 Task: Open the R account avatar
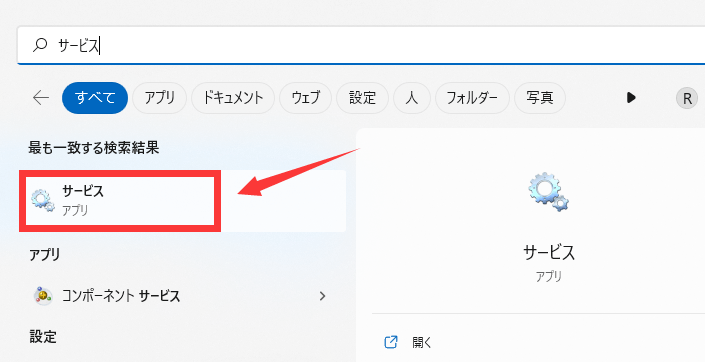coord(687,98)
